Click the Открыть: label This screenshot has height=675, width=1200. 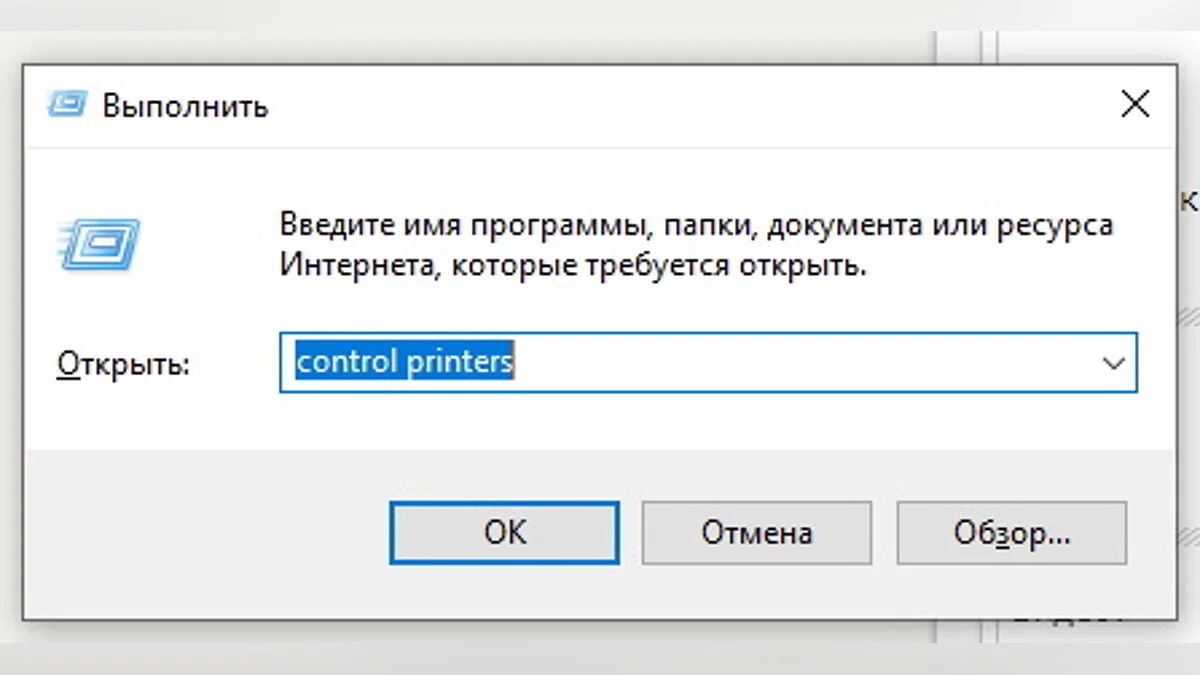123,364
